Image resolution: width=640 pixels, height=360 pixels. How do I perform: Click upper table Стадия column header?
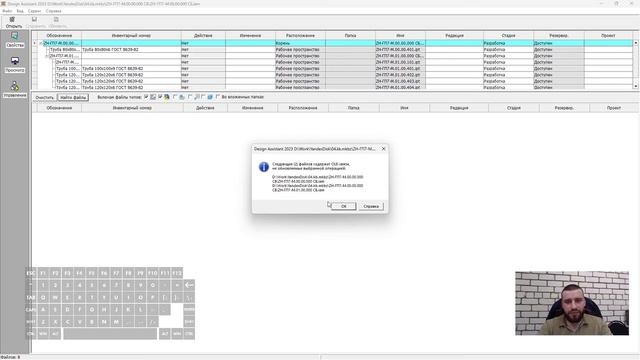point(508,36)
